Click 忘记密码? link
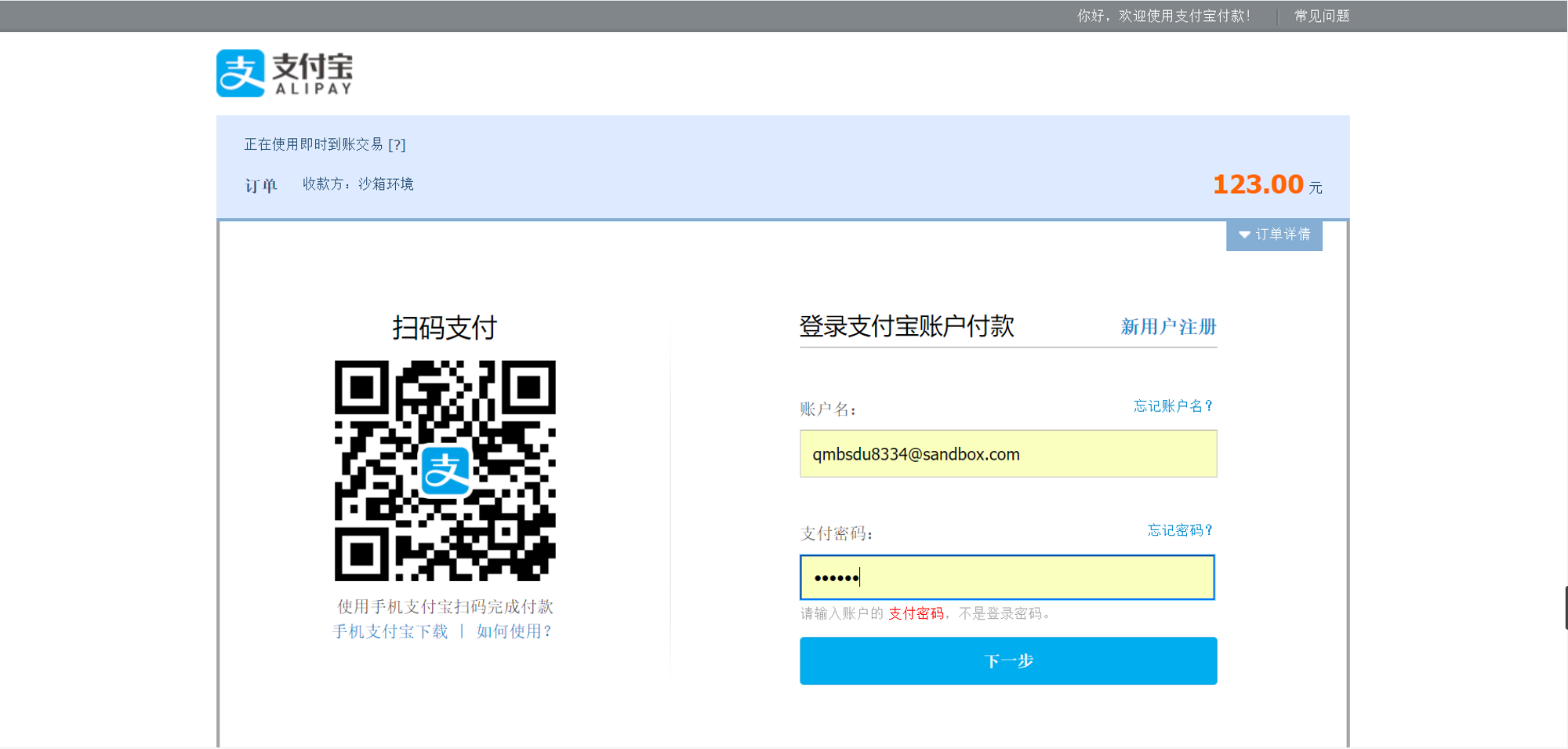 [1180, 531]
